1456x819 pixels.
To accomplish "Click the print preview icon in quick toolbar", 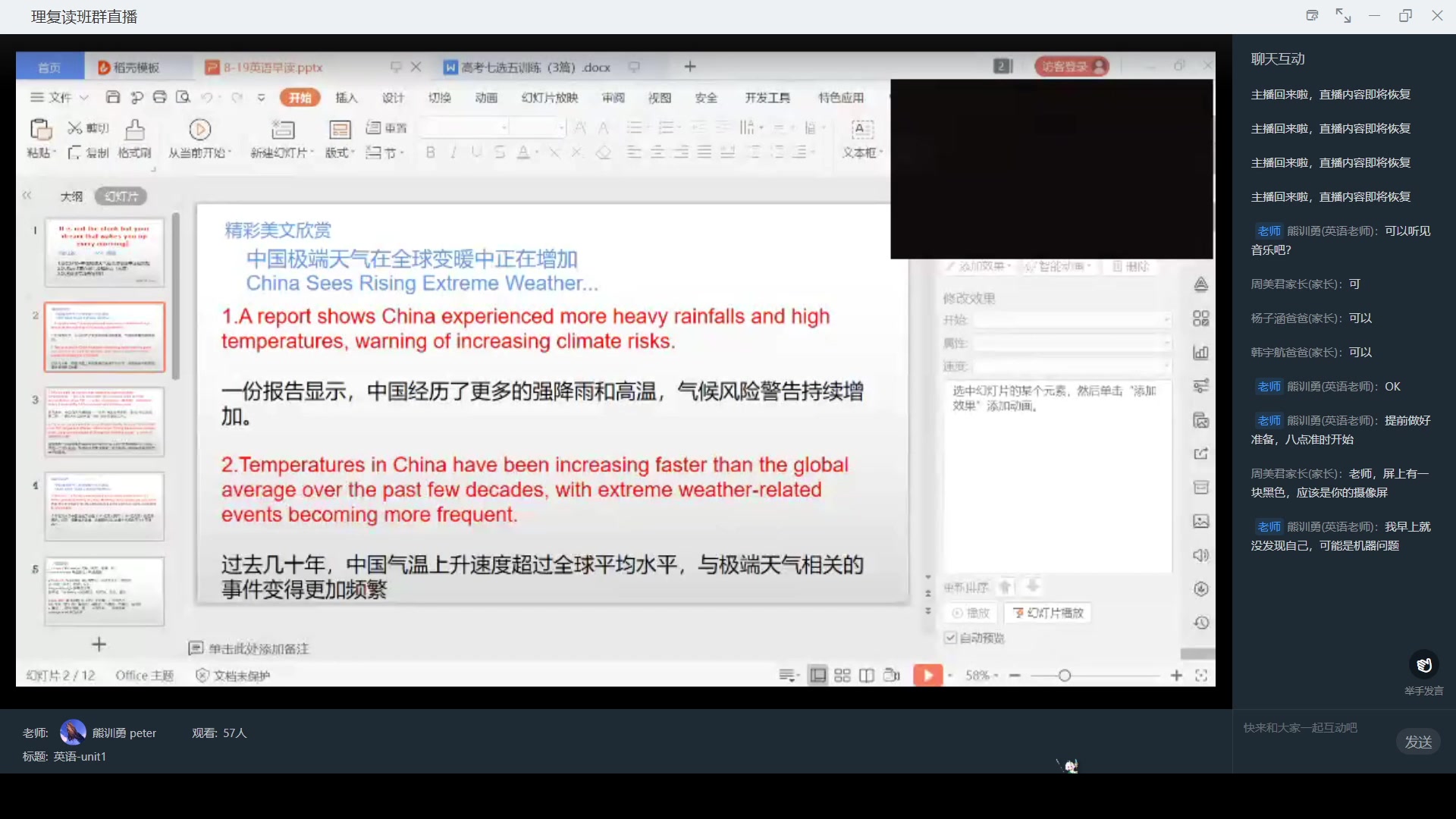I will 183,97.
